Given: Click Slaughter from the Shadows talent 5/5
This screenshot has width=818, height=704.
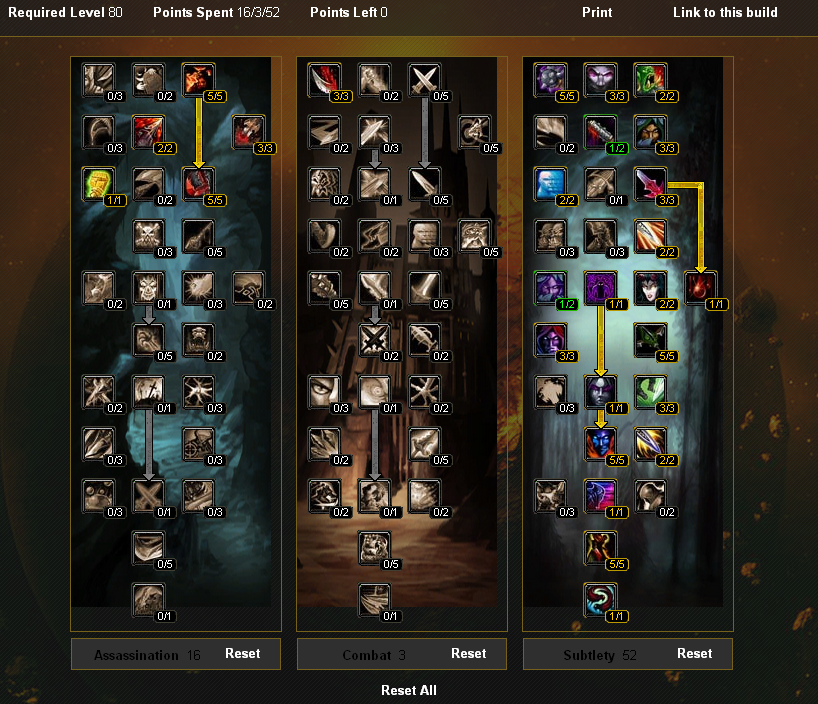Looking at the screenshot, I should 600,547.
